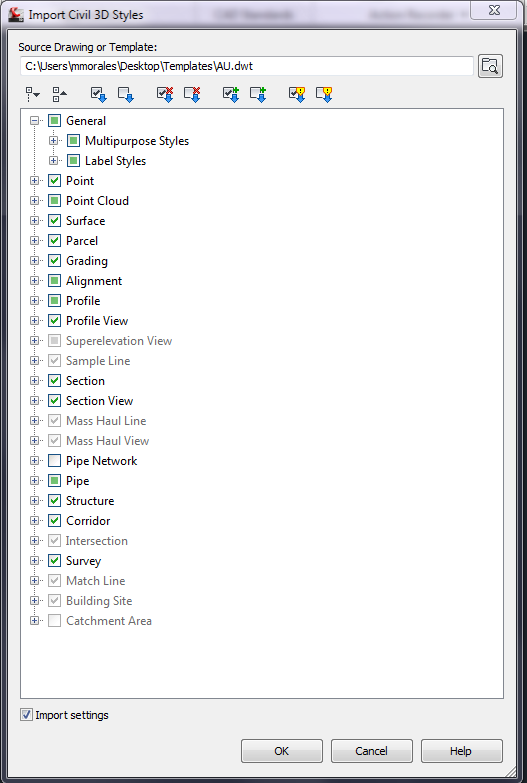The image size is (527, 783).
Task: Collapse the General tree node
Action: click(34, 120)
